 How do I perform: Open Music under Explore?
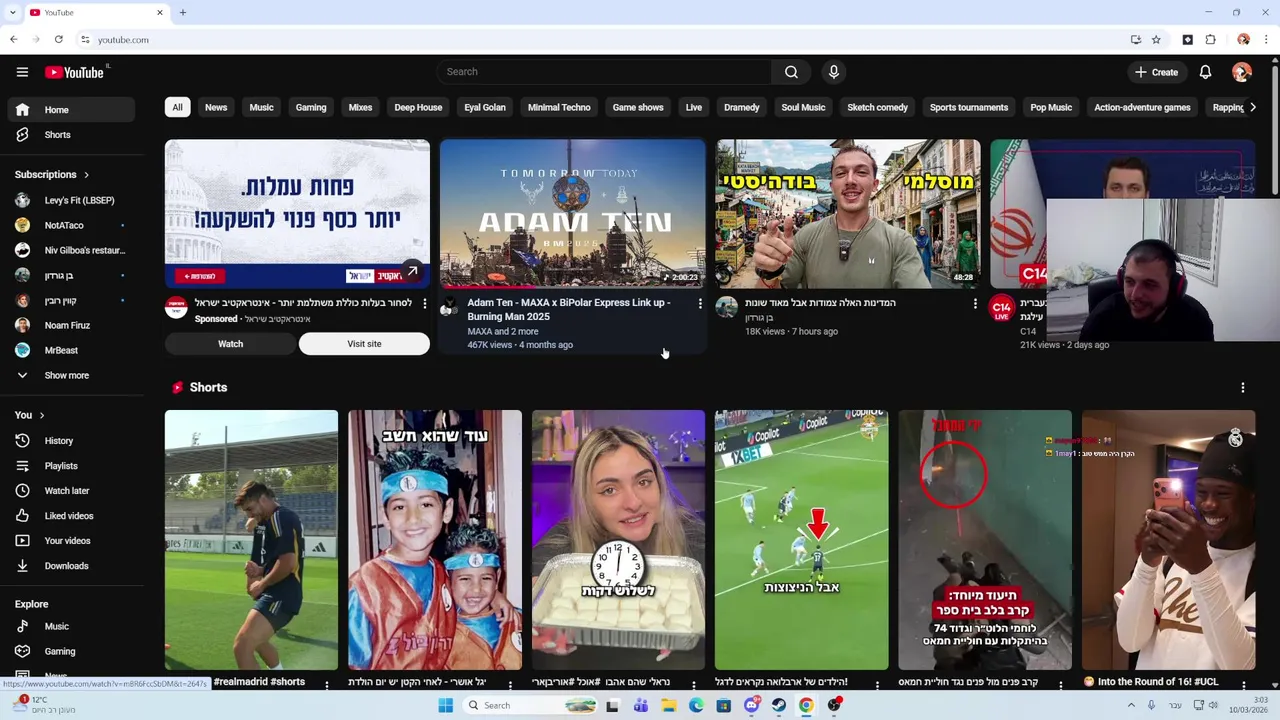click(70, 627)
